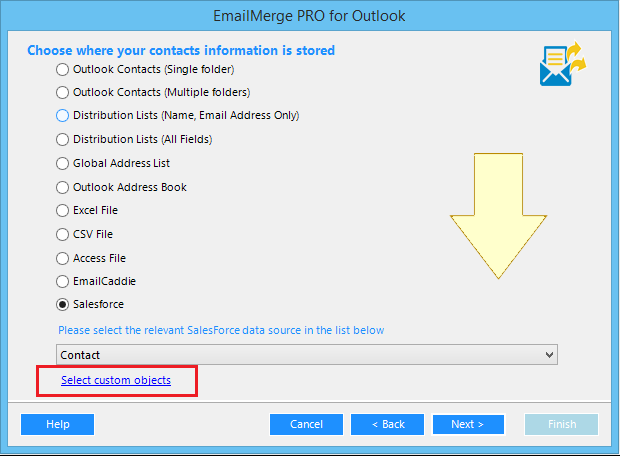The width and height of the screenshot is (620, 456).
Task: Click the Cancel button
Action: tap(306, 424)
